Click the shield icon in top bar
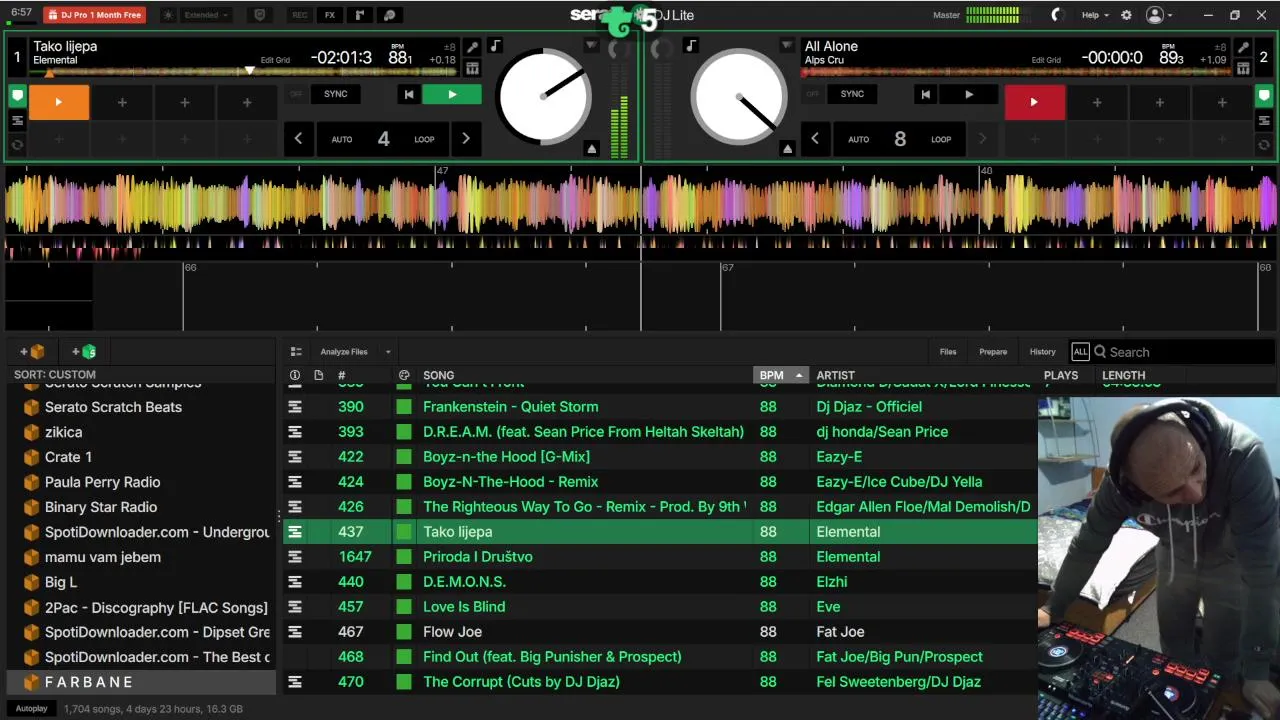 pos(260,15)
